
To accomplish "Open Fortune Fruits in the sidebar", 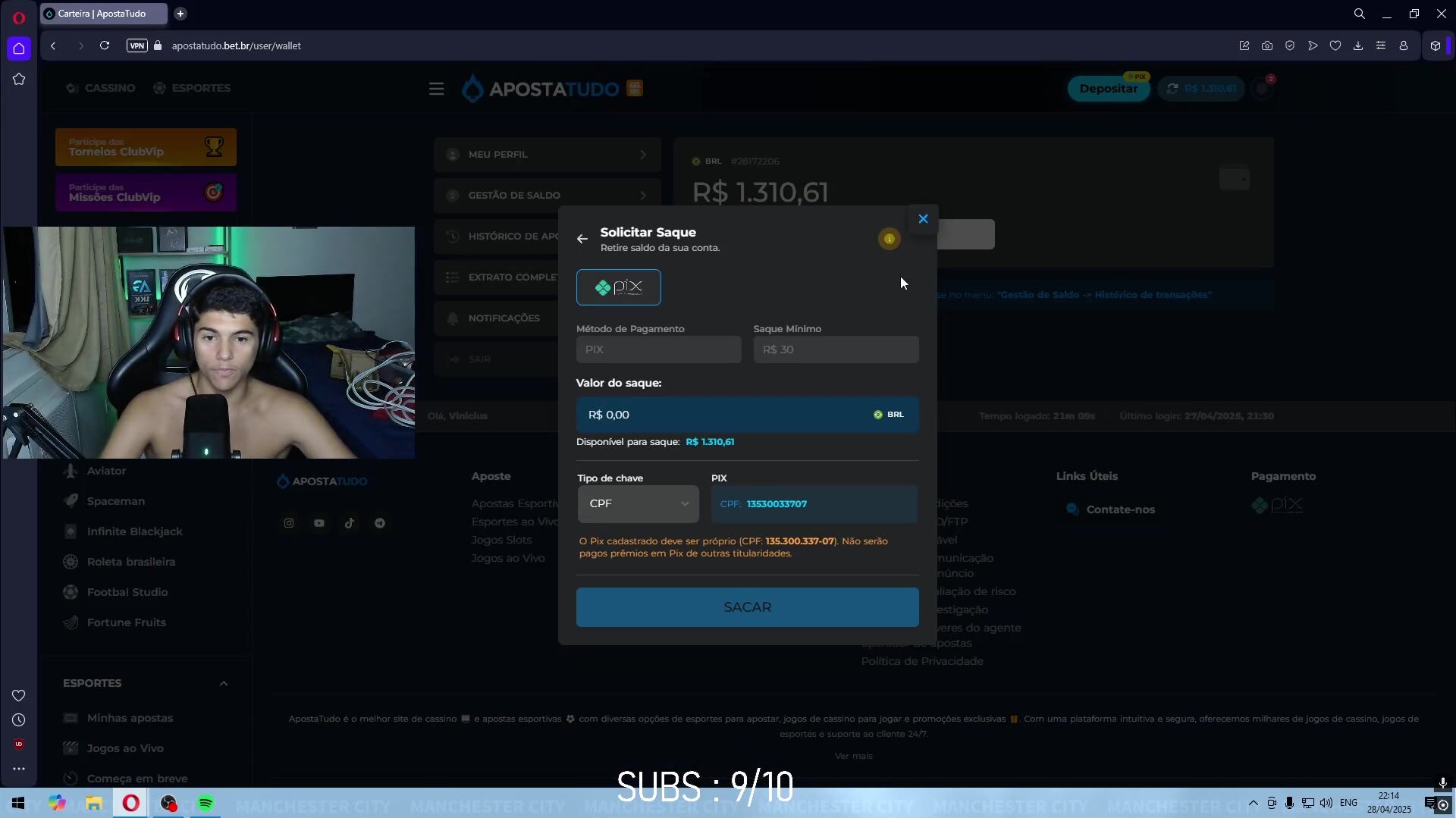I will click(x=126, y=622).
